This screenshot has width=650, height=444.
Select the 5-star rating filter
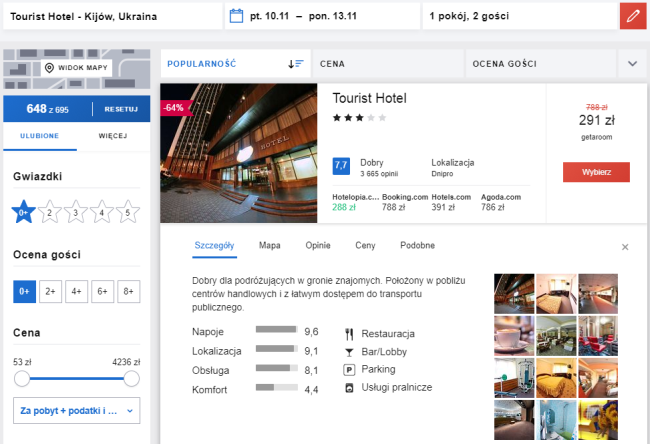[x=127, y=212]
